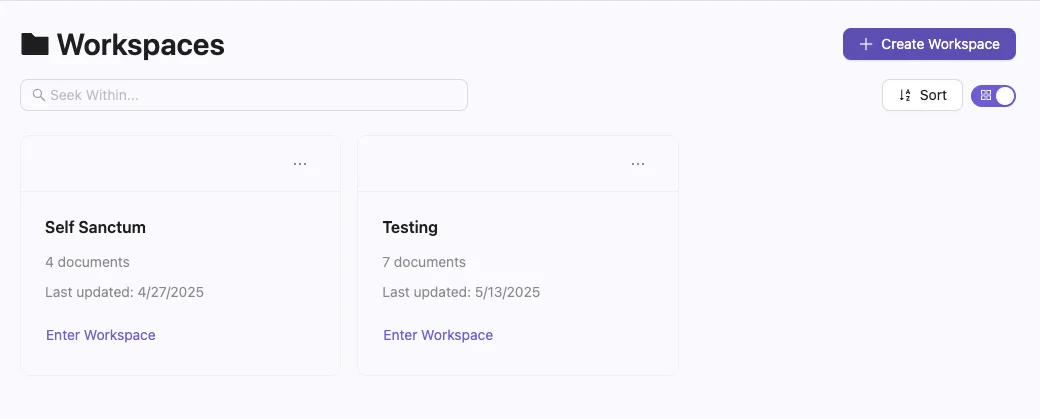Click the sort arrows icon
Viewport: 1040px width, 419px height.
click(x=905, y=95)
